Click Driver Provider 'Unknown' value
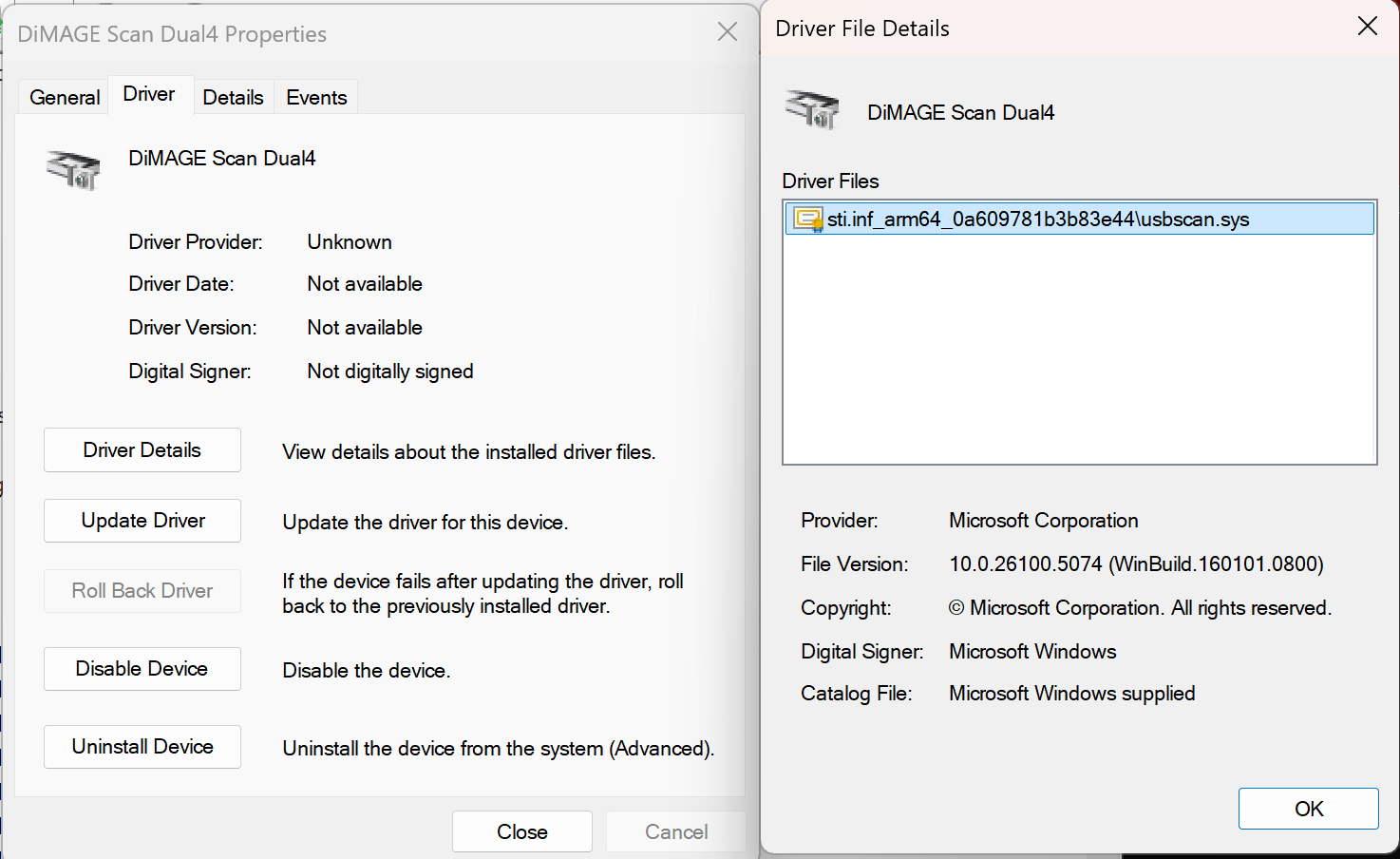 click(x=350, y=242)
